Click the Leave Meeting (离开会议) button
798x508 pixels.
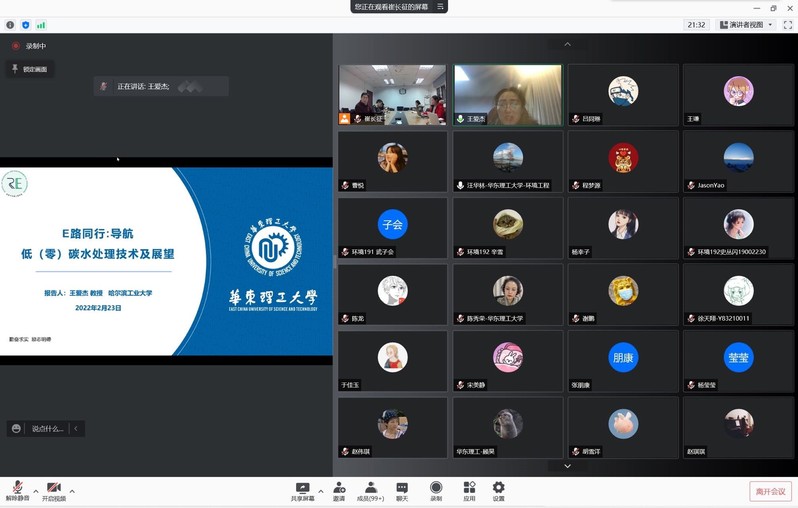pyautogui.click(x=770, y=491)
